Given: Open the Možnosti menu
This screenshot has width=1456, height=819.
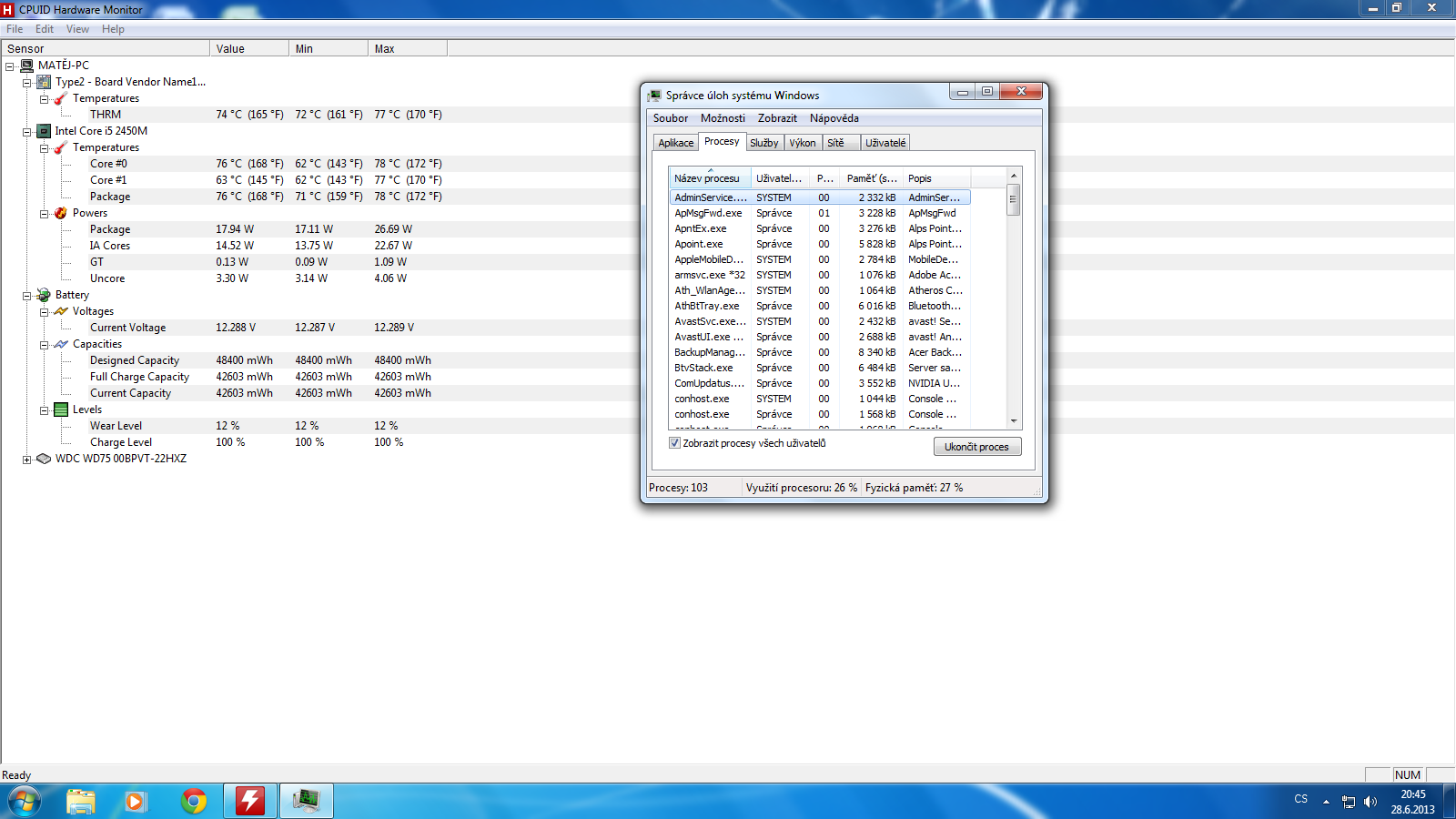Looking at the screenshot, I should tap(723, 118).
